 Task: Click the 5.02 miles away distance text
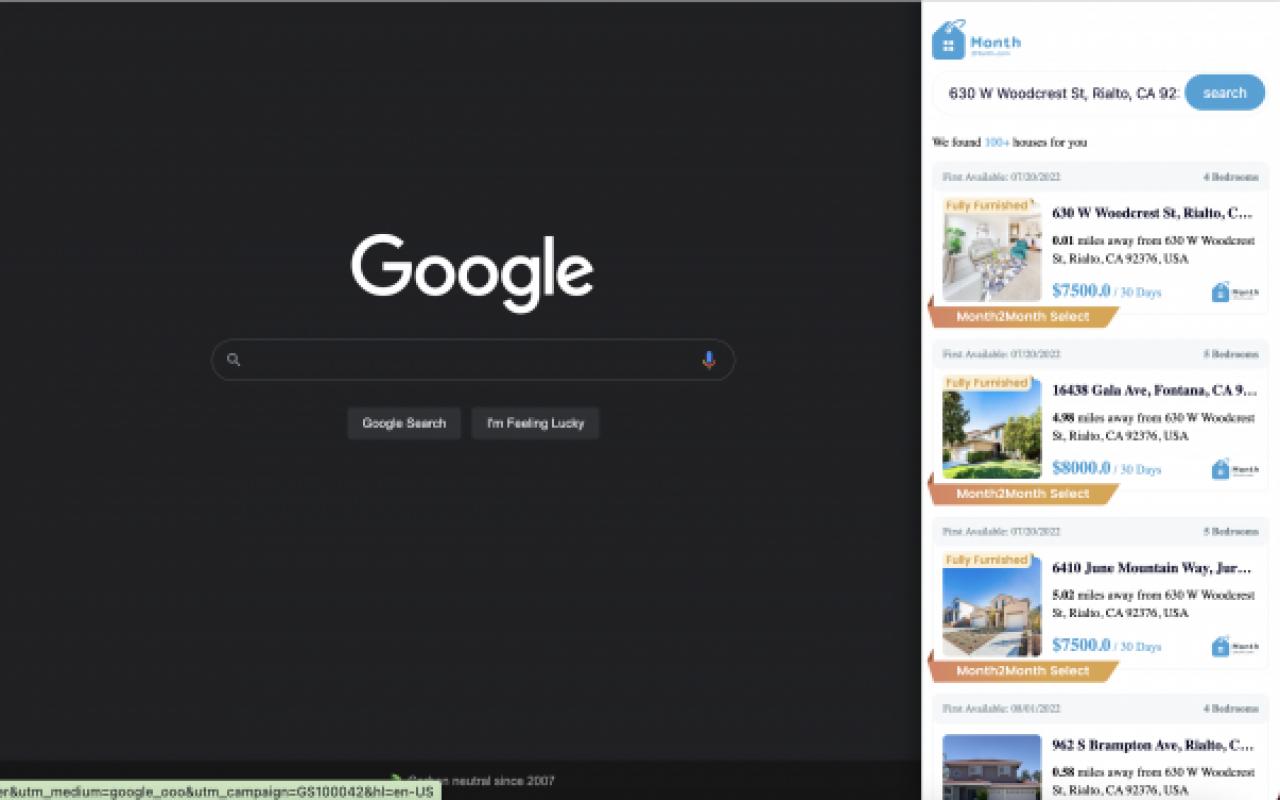pyautogui.click(x=1153, y=604)
